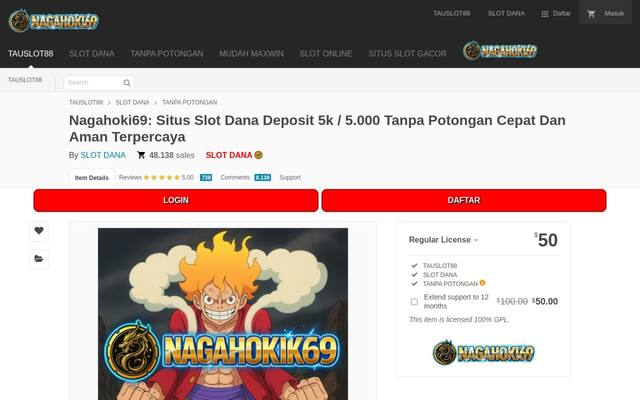Click the 48.138 sales text
The width and height of the screenshot is (640, 400).
pos(171,155)
